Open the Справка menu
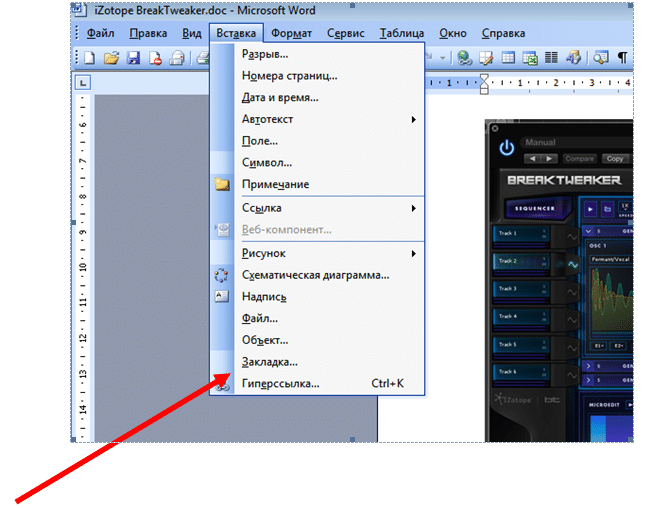Image resolution: width=648 pixels, height=508 pixels. [x=503, y=33]
